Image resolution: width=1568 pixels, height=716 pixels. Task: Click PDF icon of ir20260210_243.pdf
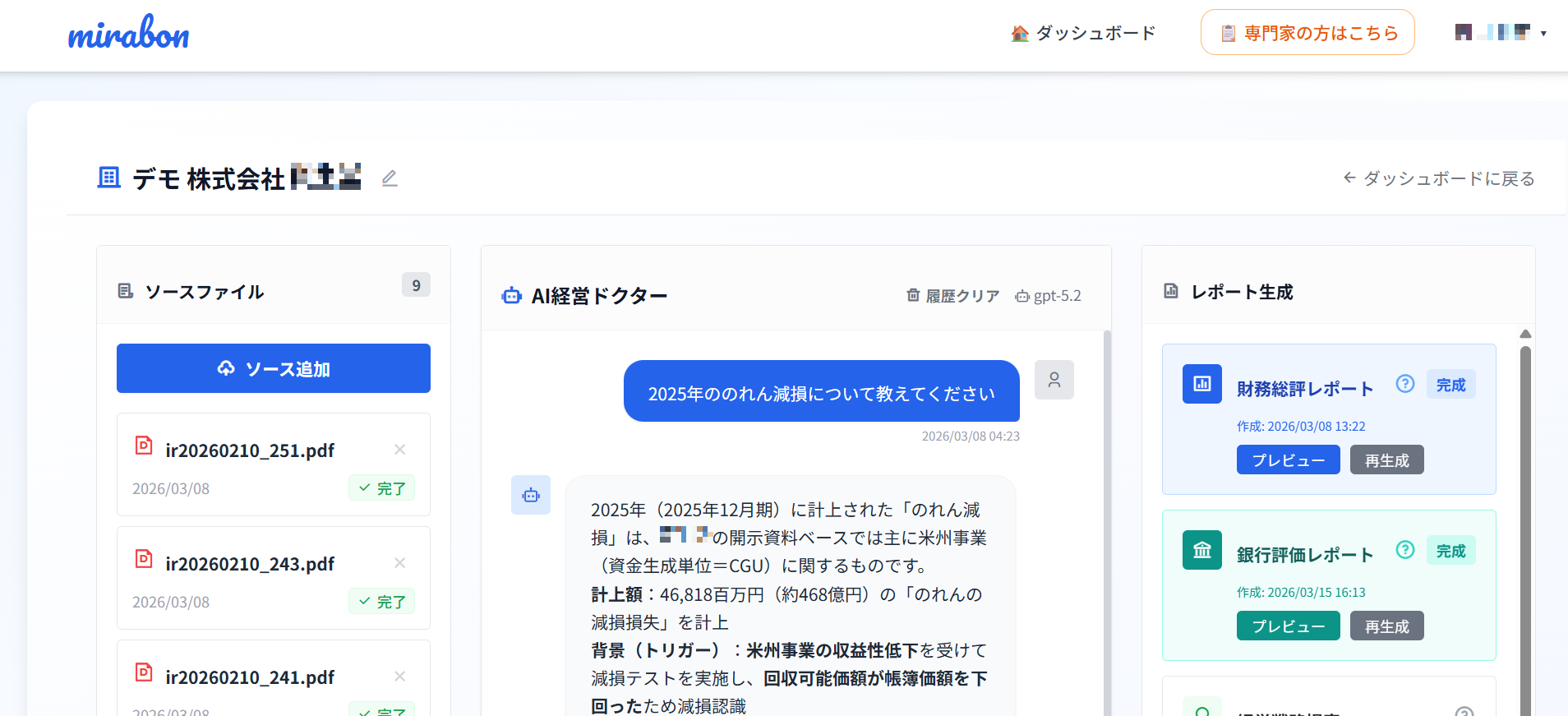(x=144, y=559)
